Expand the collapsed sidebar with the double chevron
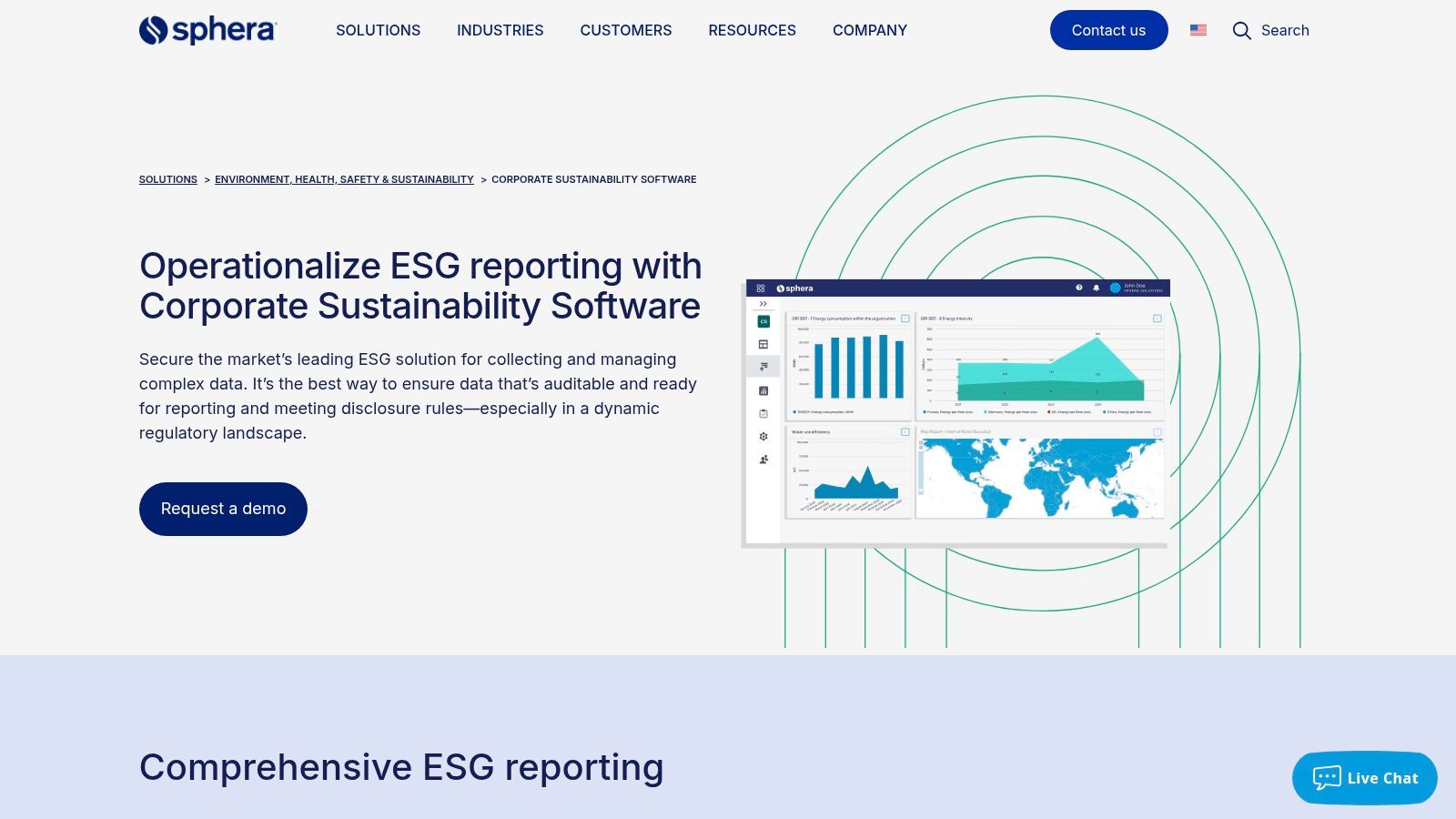This screenshot has width=1456, height=819. coord(763,303)
